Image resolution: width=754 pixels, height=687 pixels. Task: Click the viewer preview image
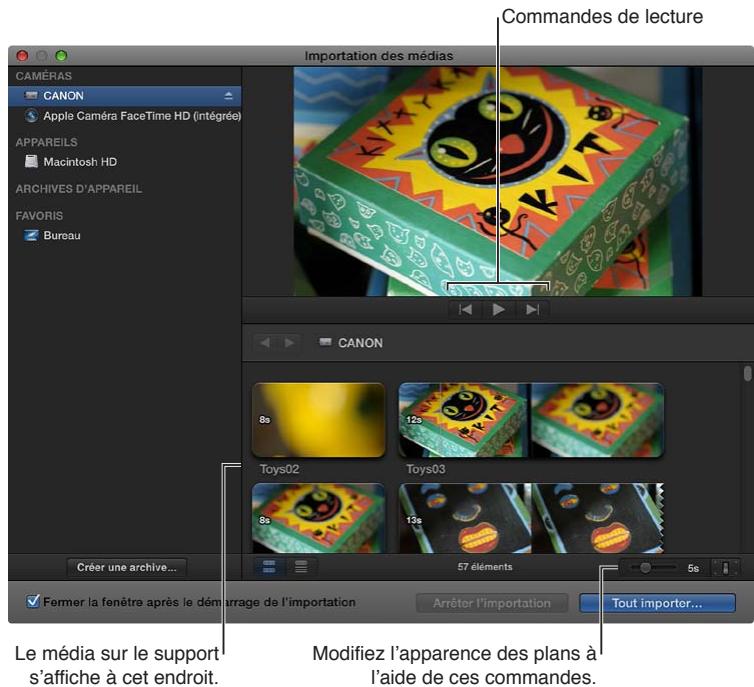(x=498, y=181)
